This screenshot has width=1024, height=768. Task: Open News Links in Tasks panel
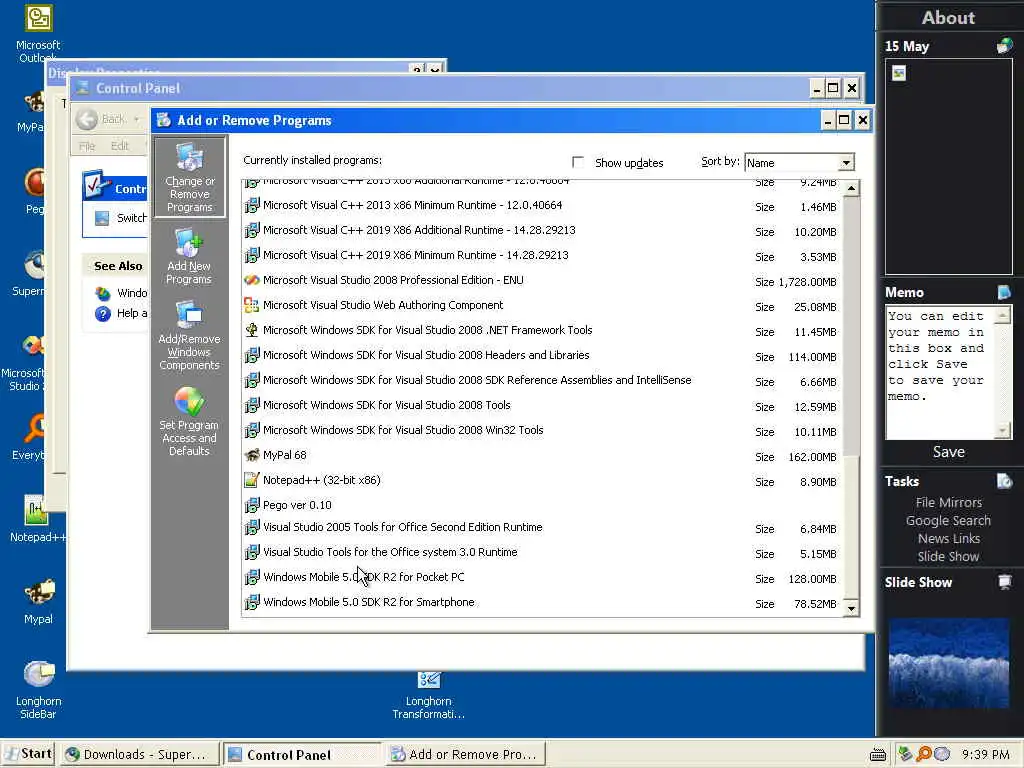click(948, 538)
